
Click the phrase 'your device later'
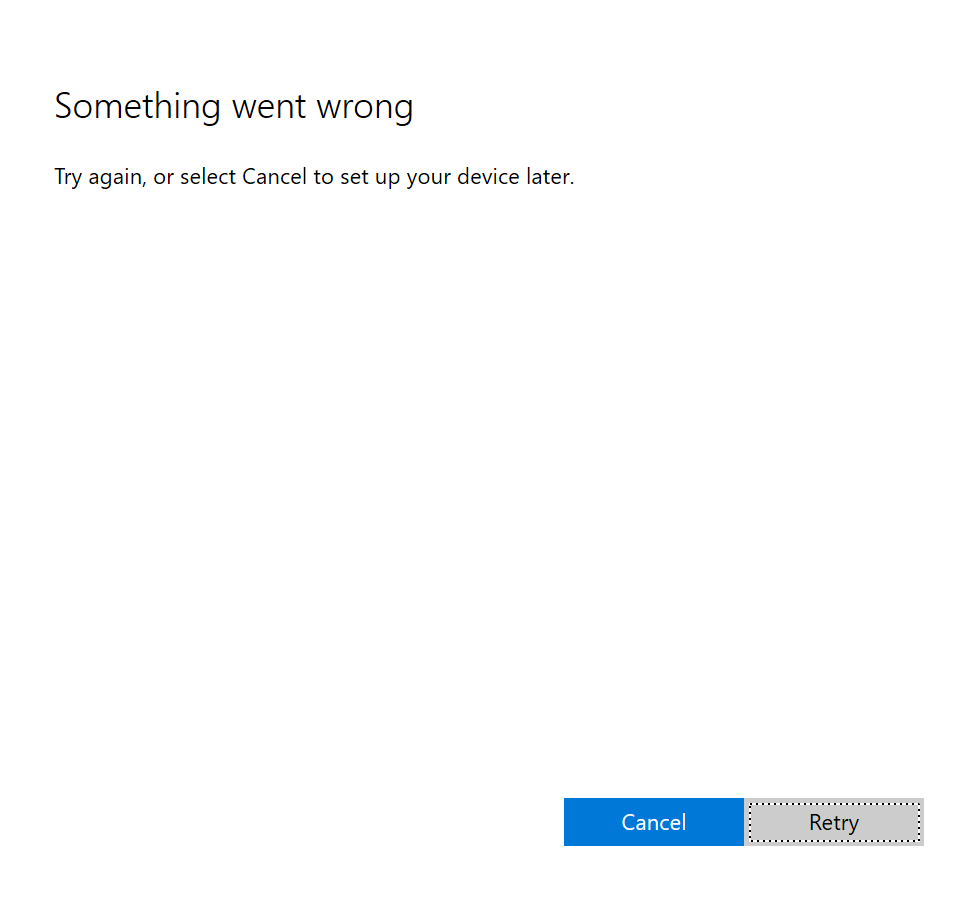pos(490,177)
